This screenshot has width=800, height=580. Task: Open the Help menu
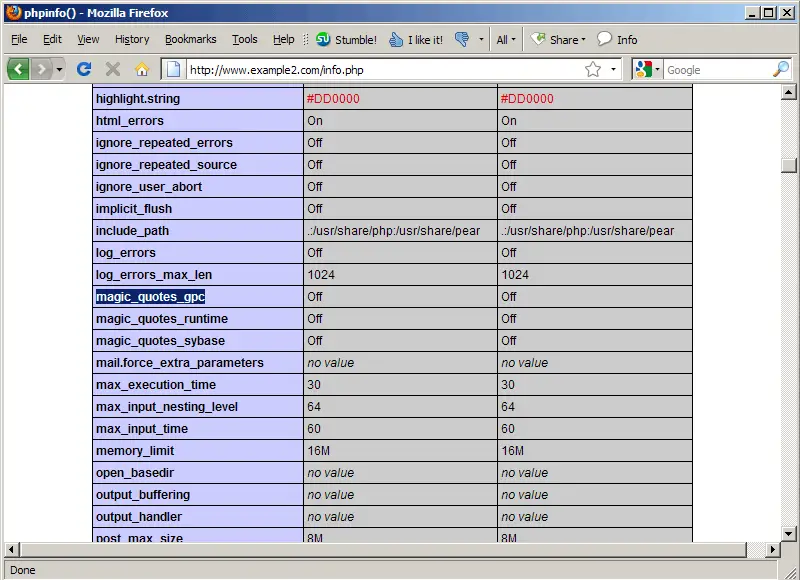[x=284, y=39]
